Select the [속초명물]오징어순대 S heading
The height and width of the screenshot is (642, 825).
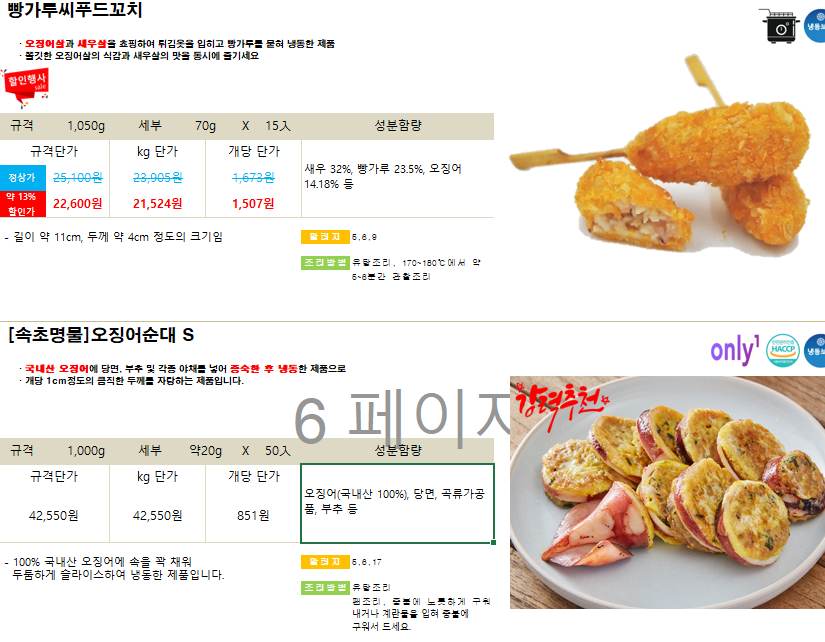[101, 335]
